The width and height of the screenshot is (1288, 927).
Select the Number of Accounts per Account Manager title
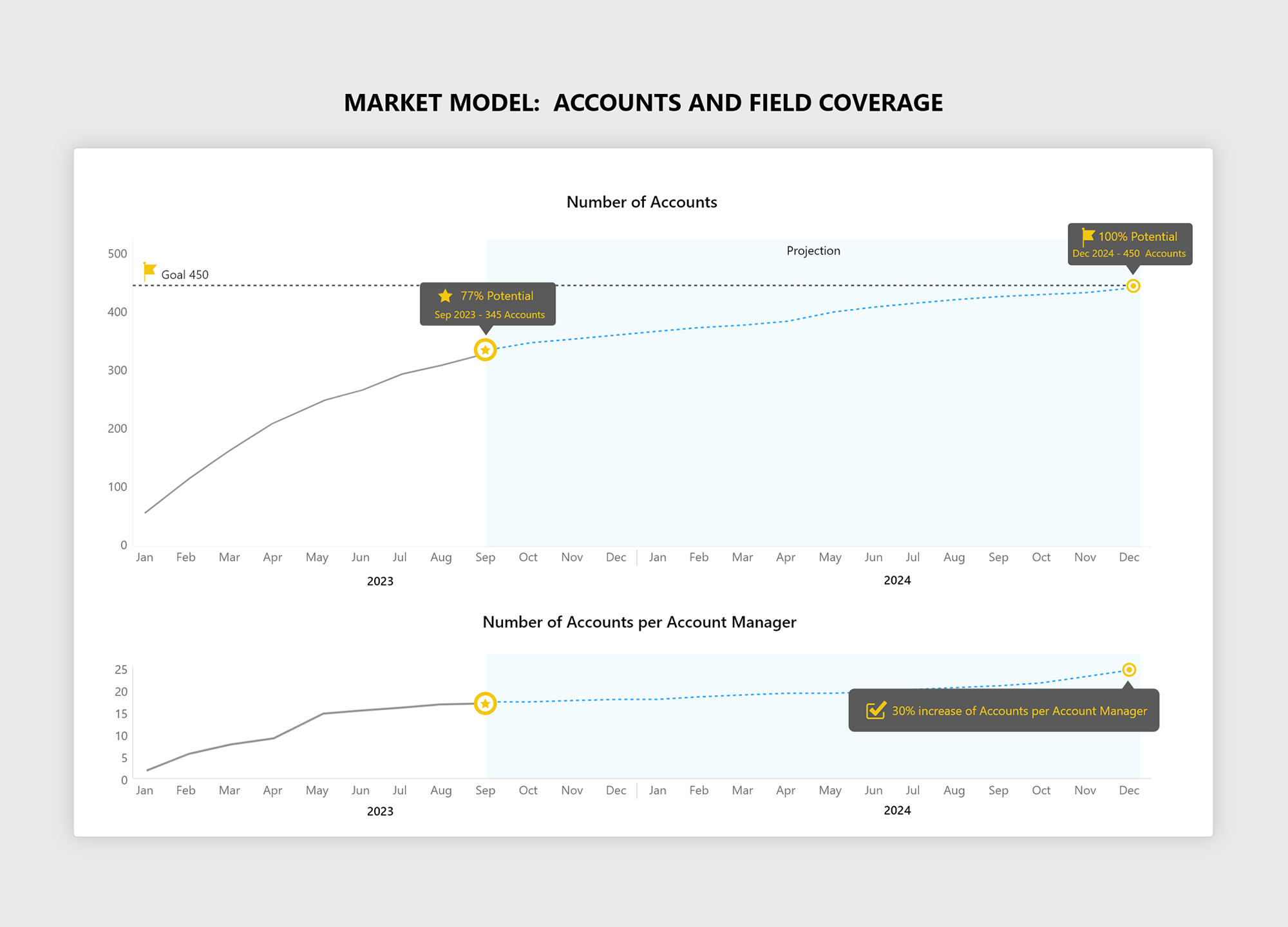pos(640,622)
